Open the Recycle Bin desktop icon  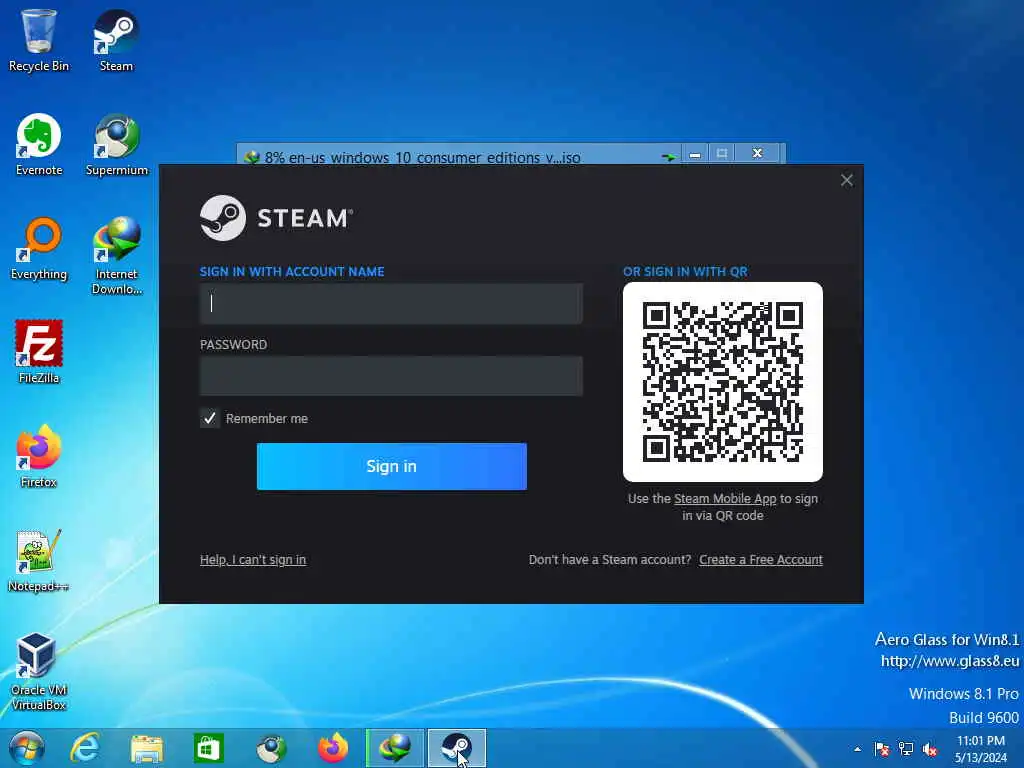click(39, 40)
